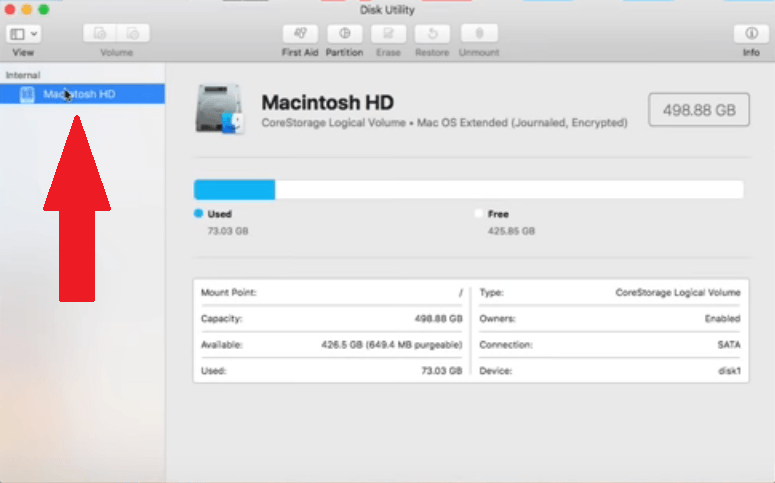Image resolution: width=775 pixels, height=483 pixels.
Task: Click the Used value 73.03 GB under the bar
Action: [228, 231]
